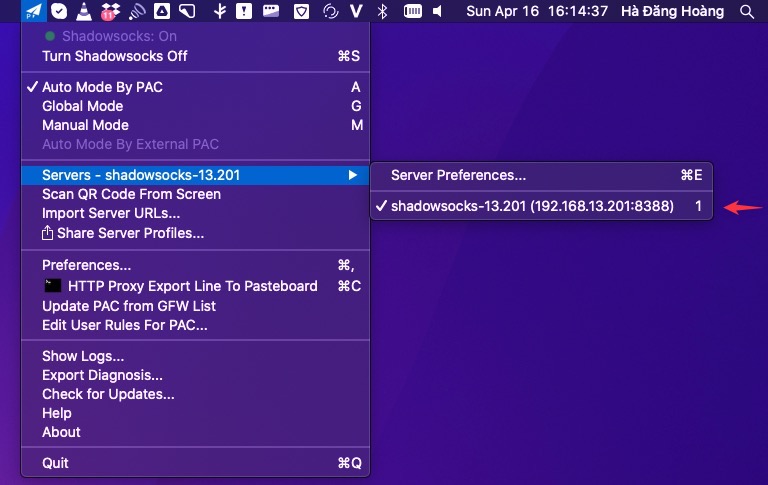
Task: Select Show Logs...
Action: point(195,356)
